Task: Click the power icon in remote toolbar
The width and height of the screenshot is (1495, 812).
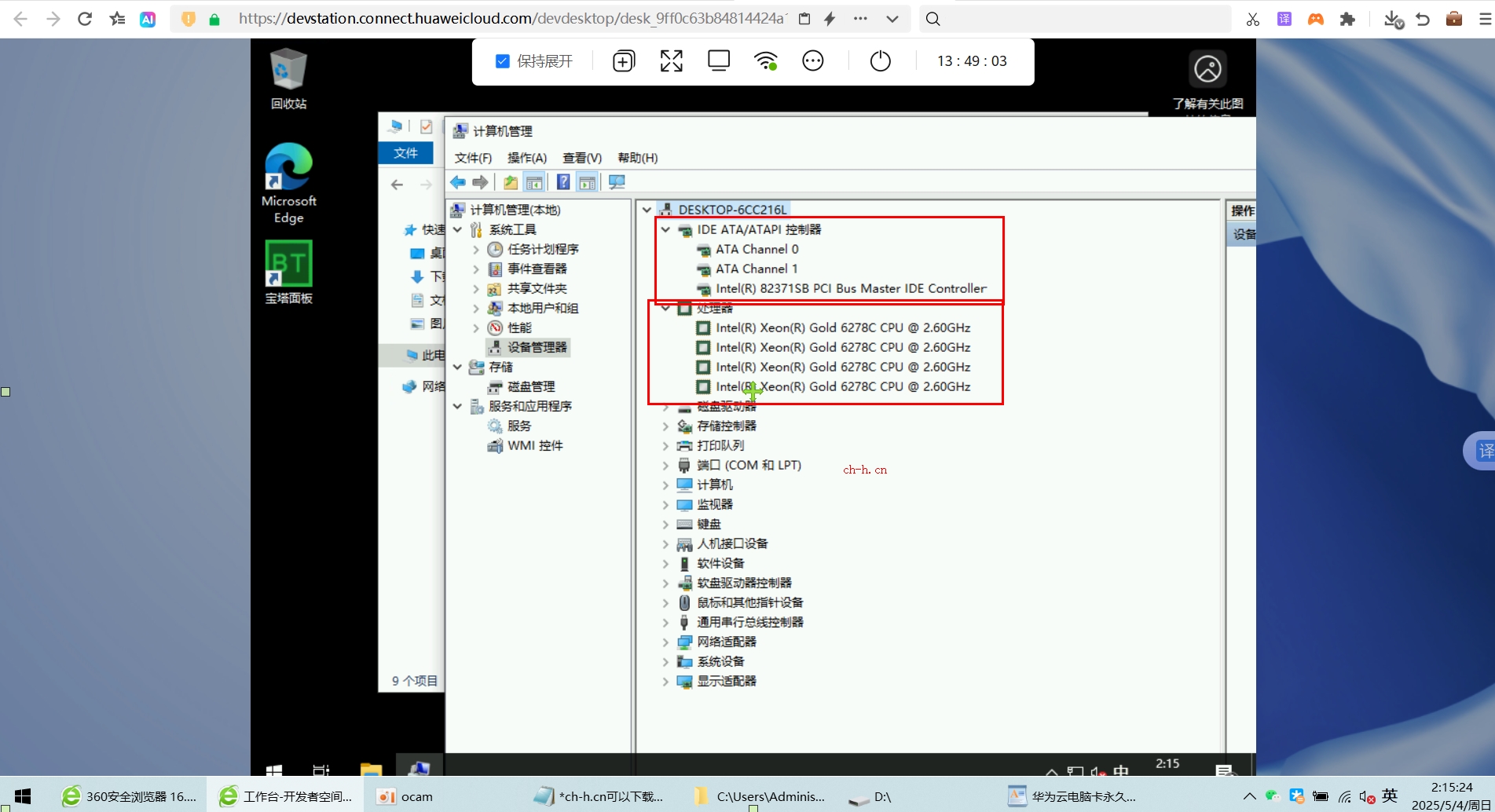Action: (x=880, y=61)
